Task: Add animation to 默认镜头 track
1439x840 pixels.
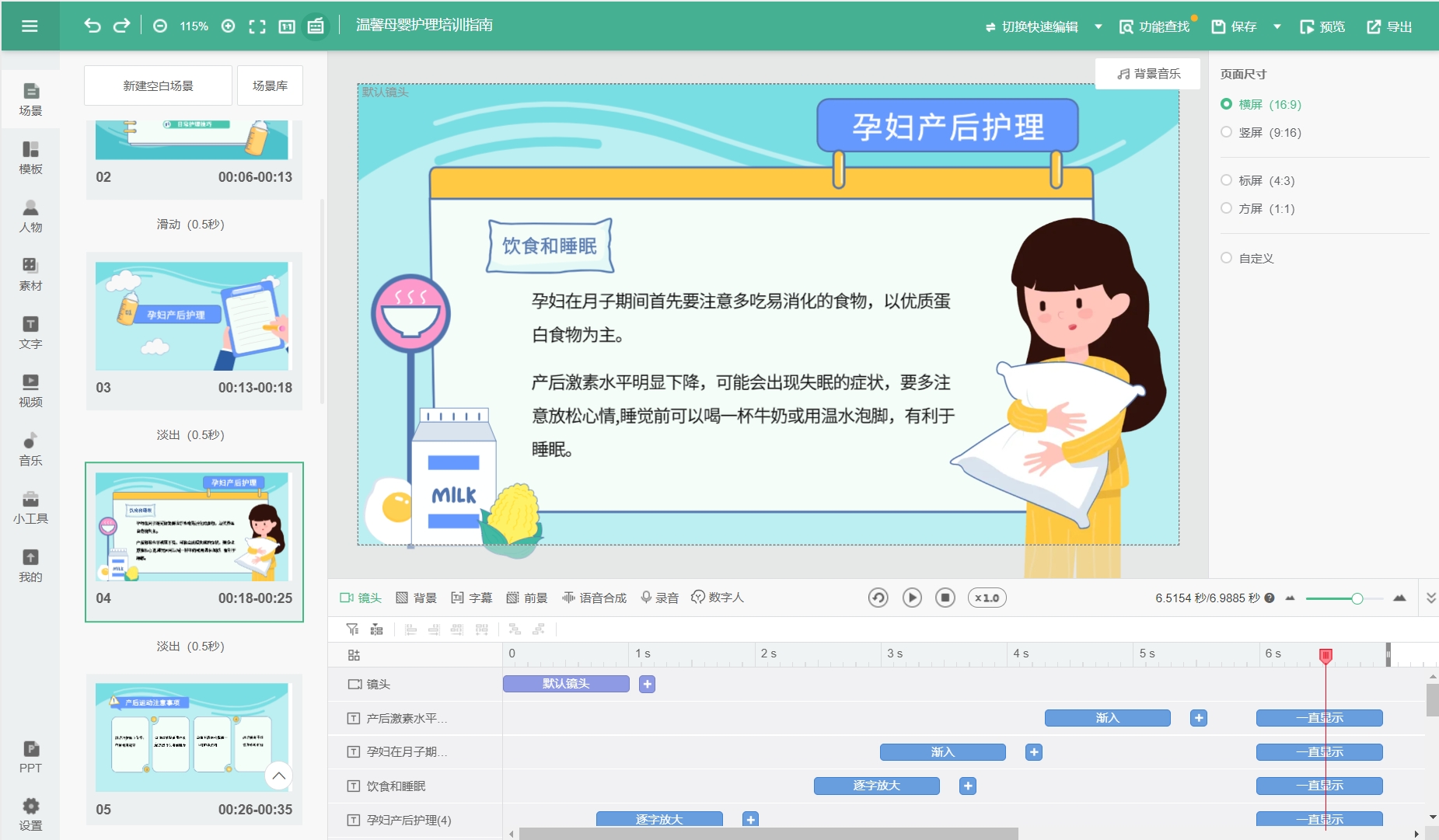Action: [647, 684]
